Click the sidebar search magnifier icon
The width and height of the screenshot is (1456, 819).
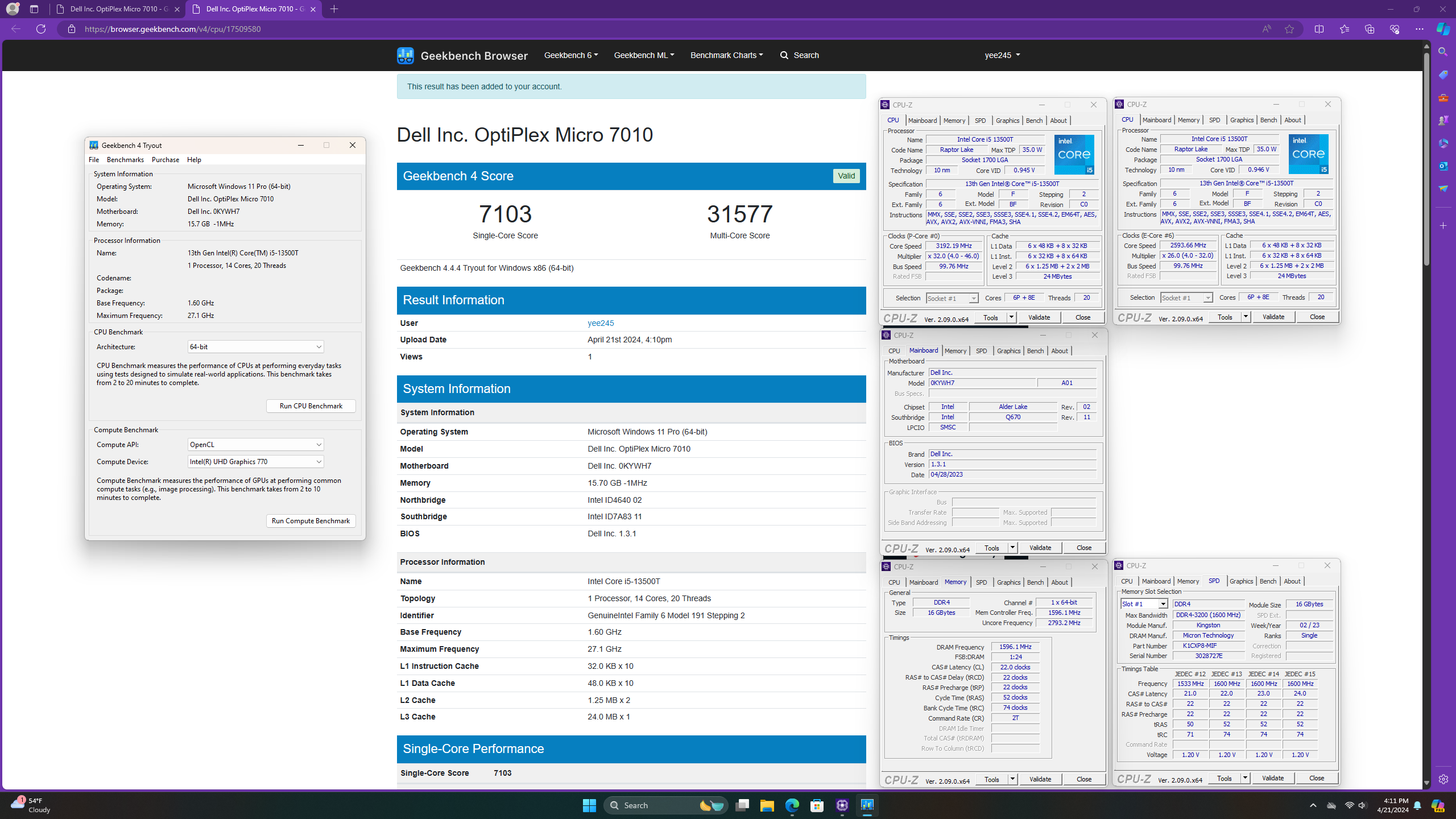click(x=1443, y=52)
